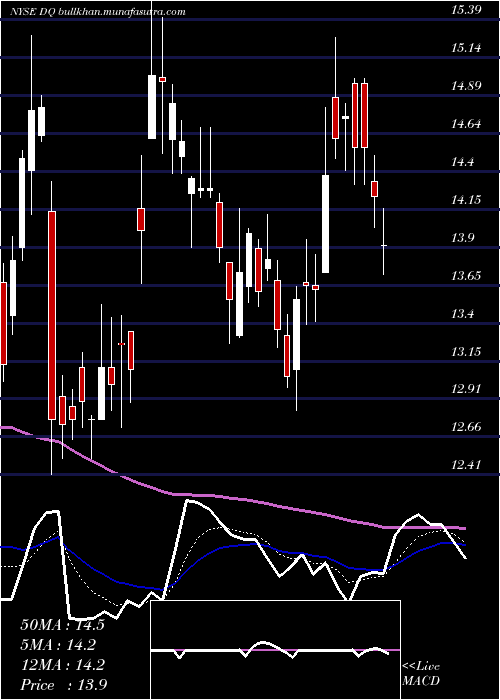The image size is (500, 700).
Task: Click the <<Live MACD label
Action: [x=421, y=673]
